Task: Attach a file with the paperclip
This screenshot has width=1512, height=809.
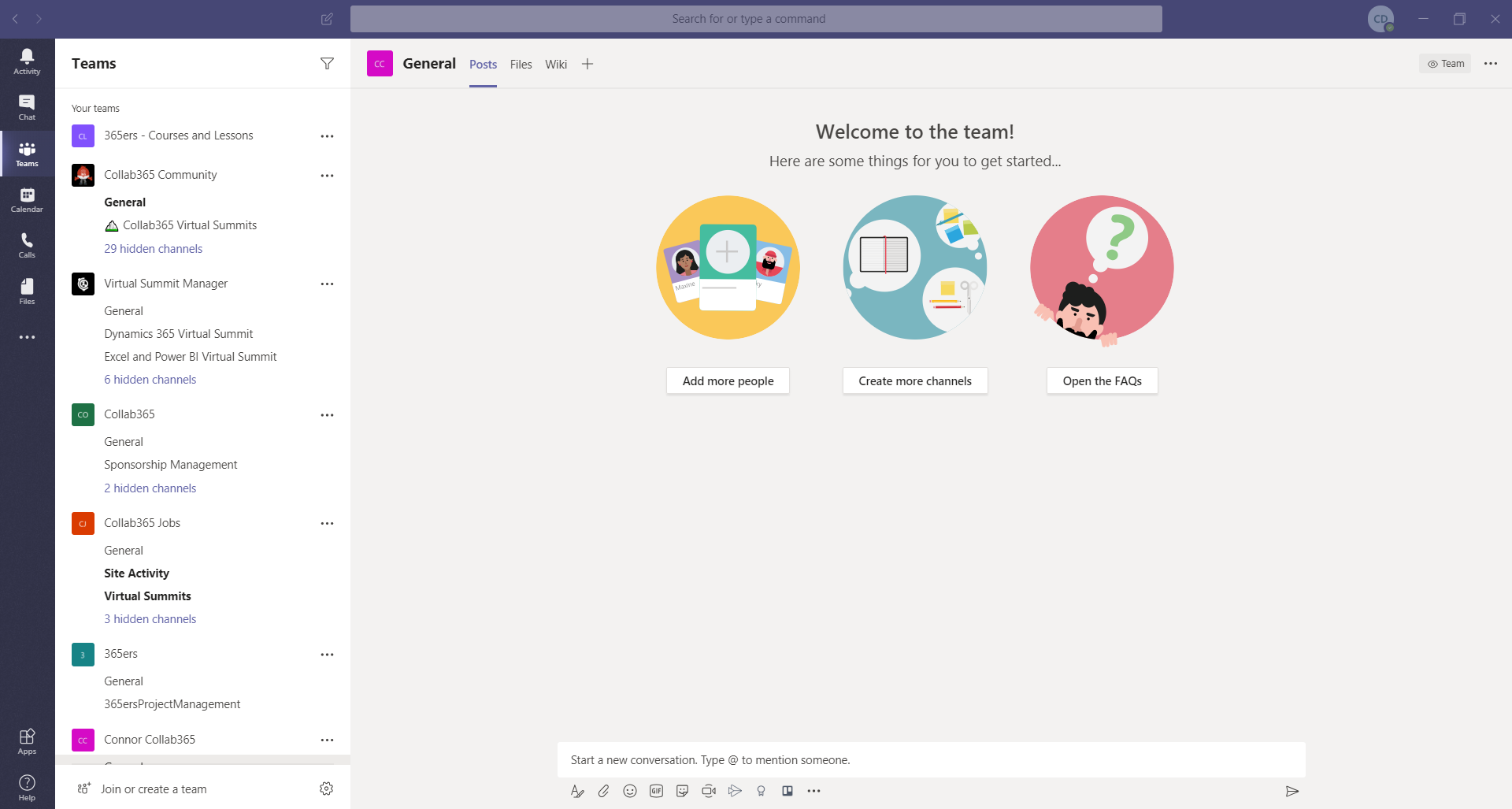Action: pos(603,791)
